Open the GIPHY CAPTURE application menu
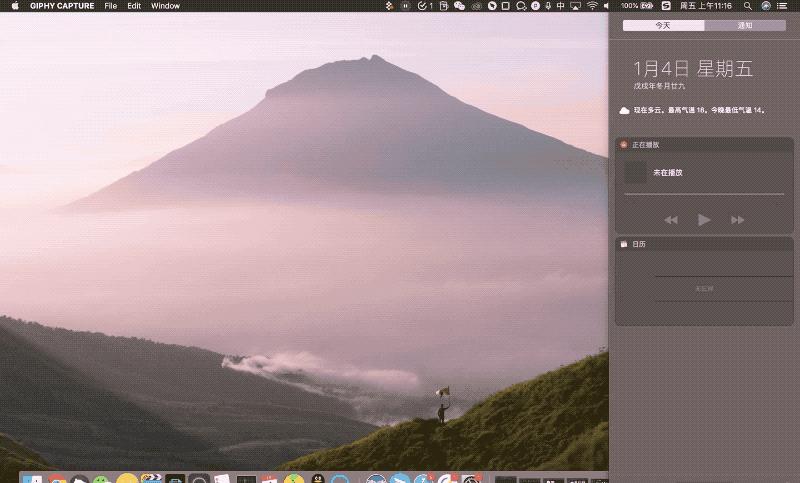Viewport: 800px width, 483px height. [x=62, y=6]
